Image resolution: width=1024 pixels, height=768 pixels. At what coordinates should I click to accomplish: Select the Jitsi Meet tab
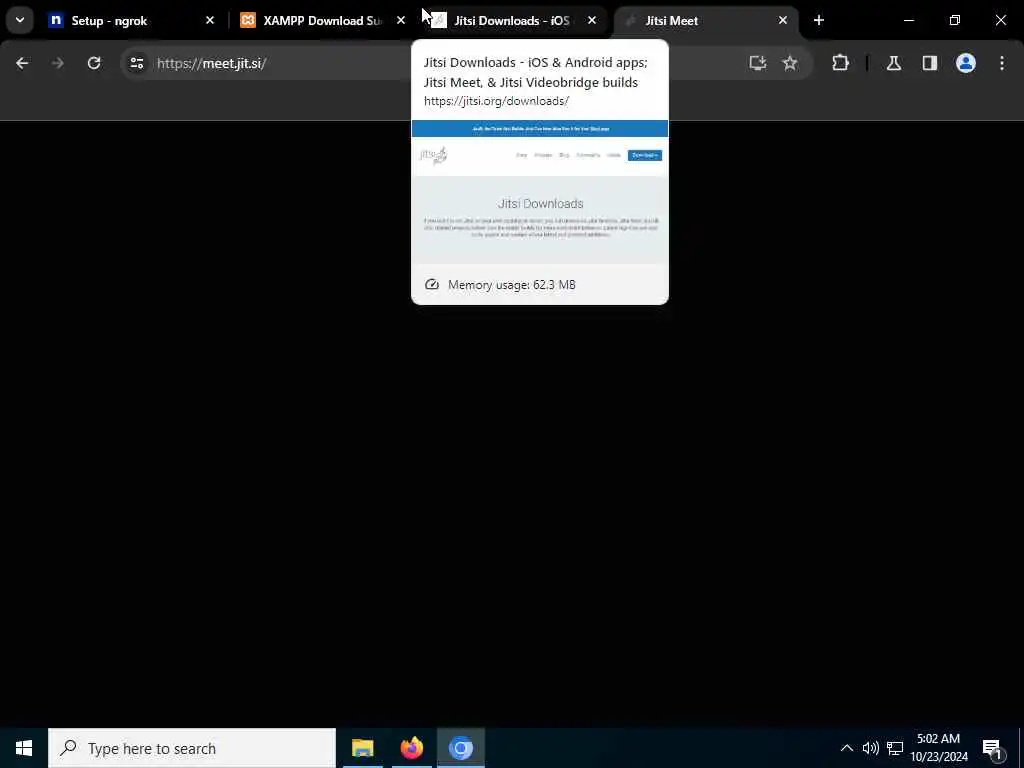pyautogui.click(x=705, y=20)
